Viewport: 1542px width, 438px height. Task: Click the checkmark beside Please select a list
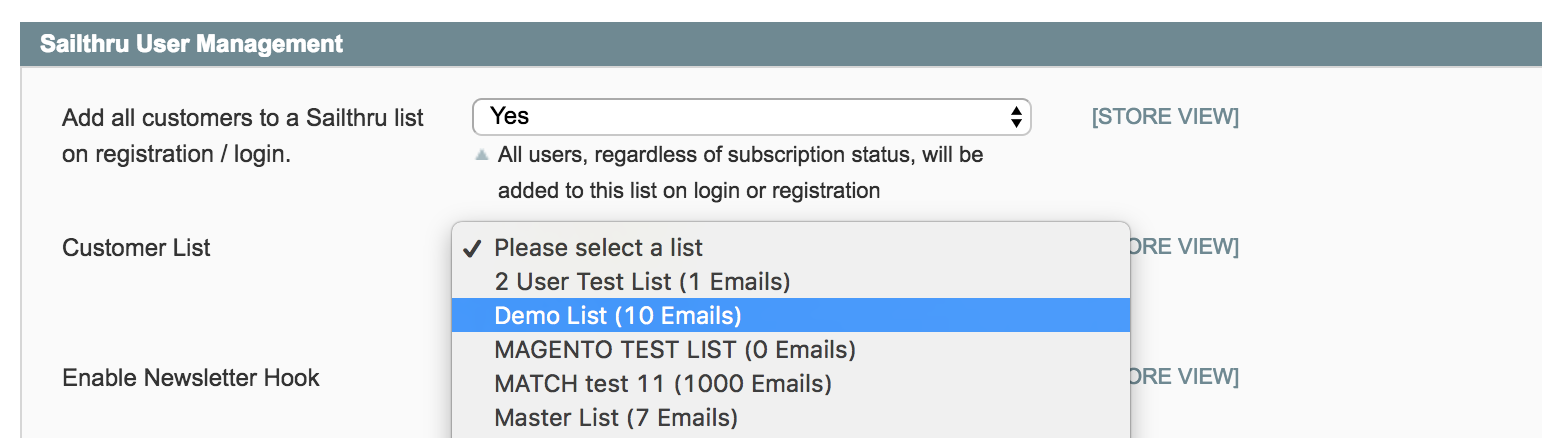coord(473,248)
